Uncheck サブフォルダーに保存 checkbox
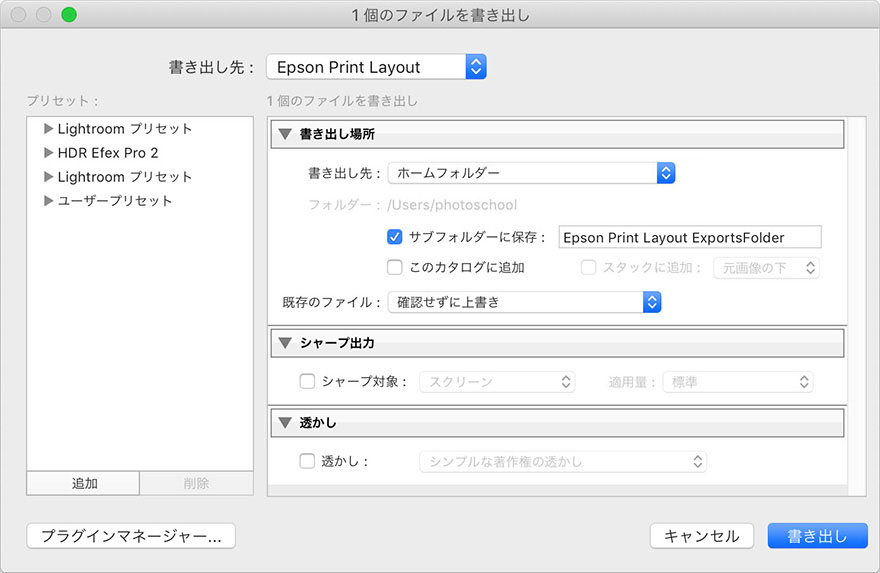880x573 pixels. [x=395, y=237]
